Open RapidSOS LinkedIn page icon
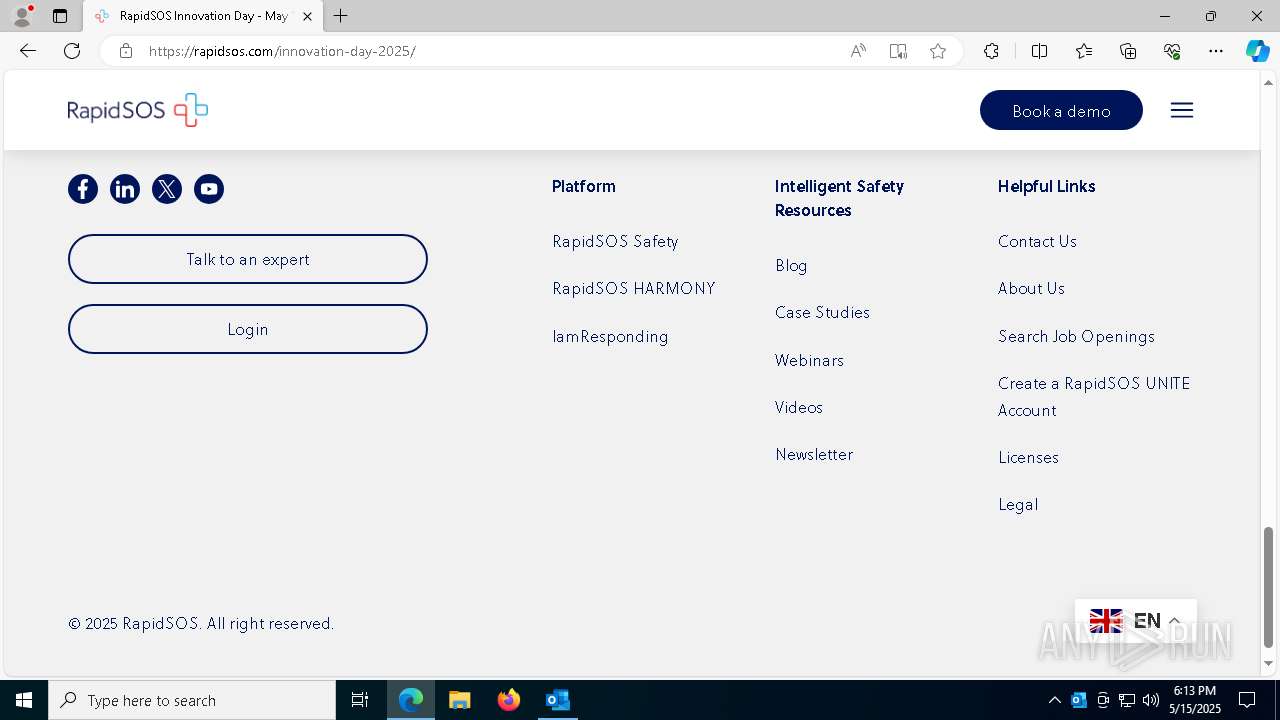 click(125, 189)
